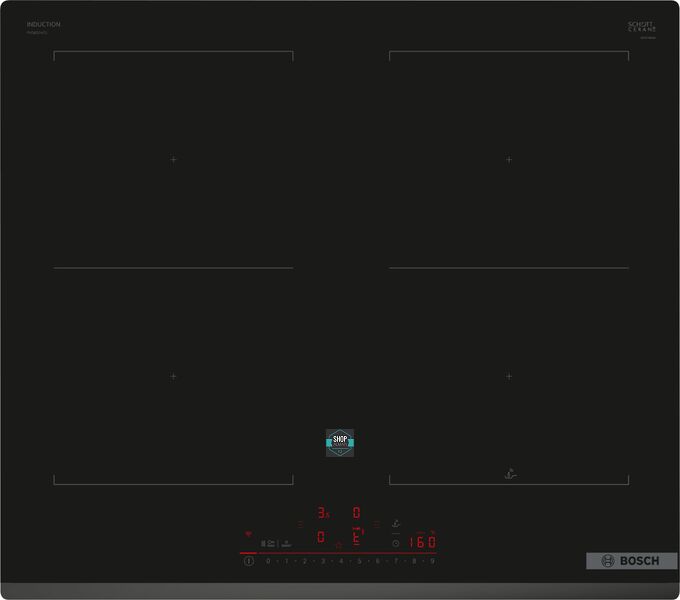Select the zone display showing 3
Viewport: 680px width, 600px height.
coord(322,512)
